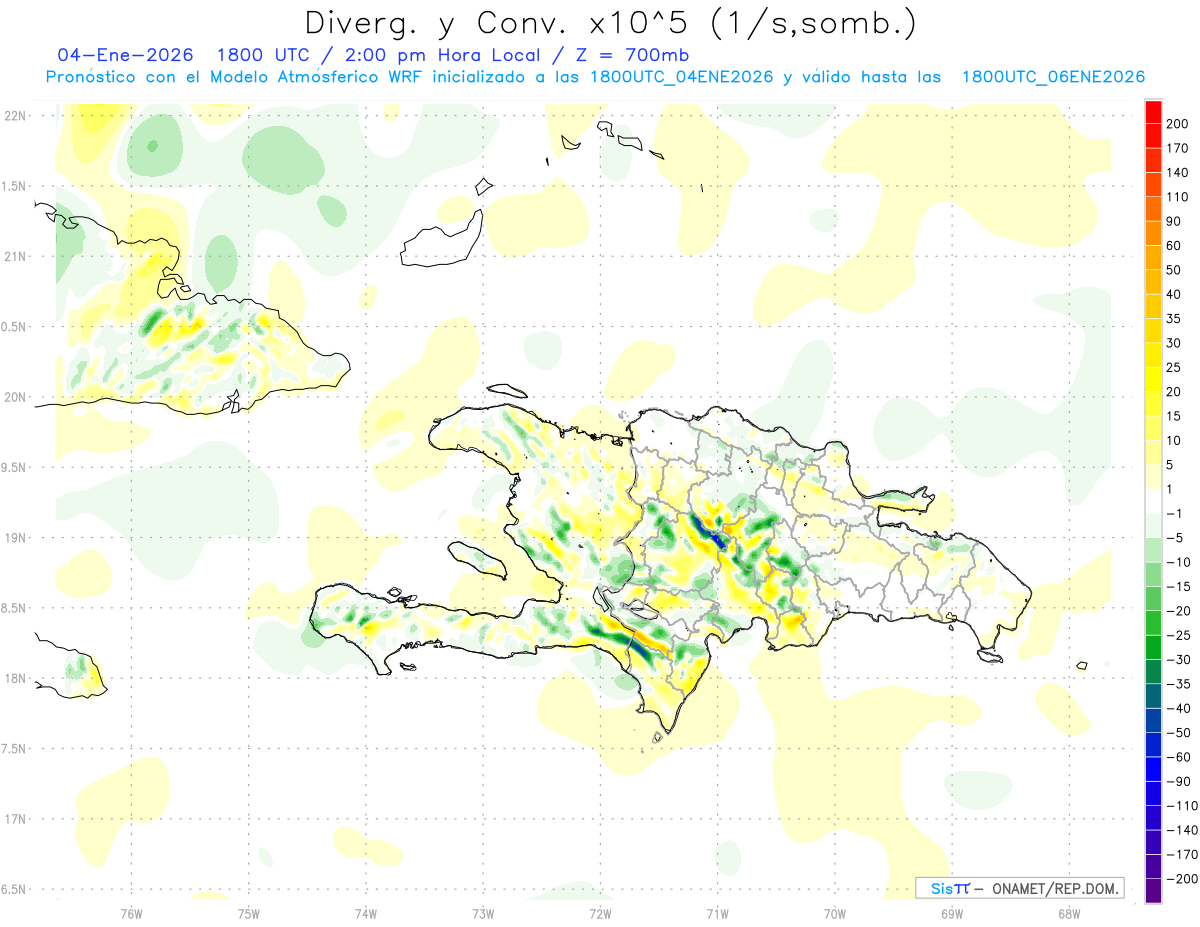Click the 76W longitude label
This screenshot has width=1200, height=927.
click(131, 913)
